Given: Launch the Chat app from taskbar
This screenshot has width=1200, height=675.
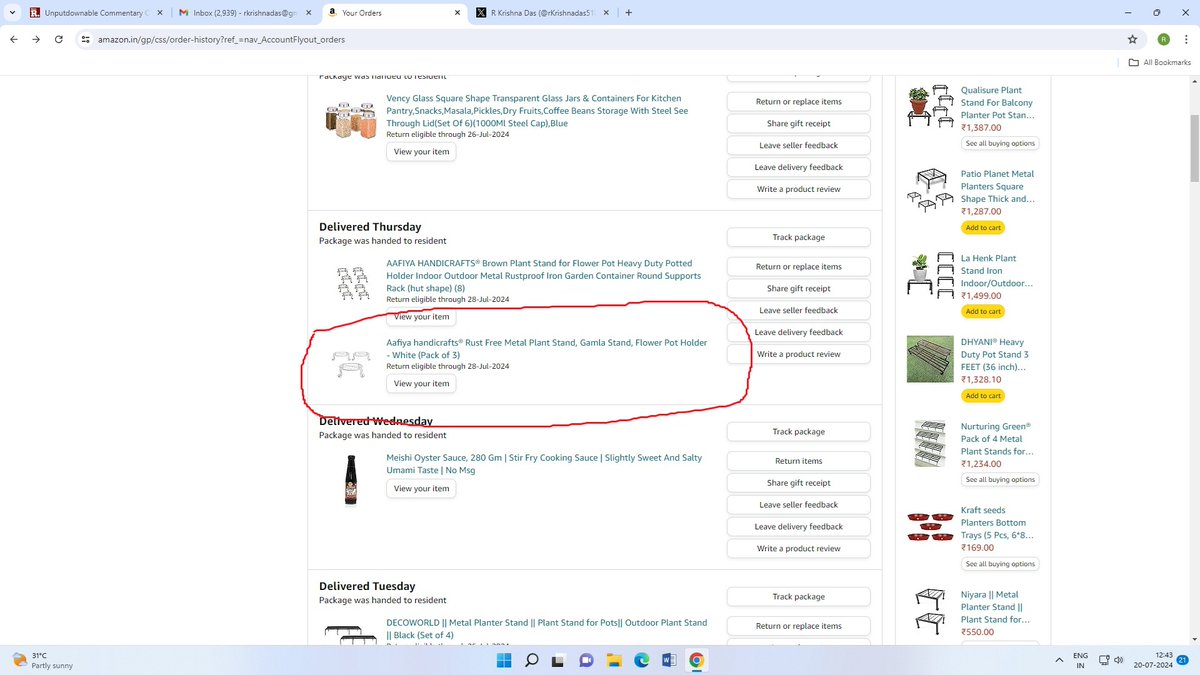Looking at the screenshot, I should click(587, 660).
